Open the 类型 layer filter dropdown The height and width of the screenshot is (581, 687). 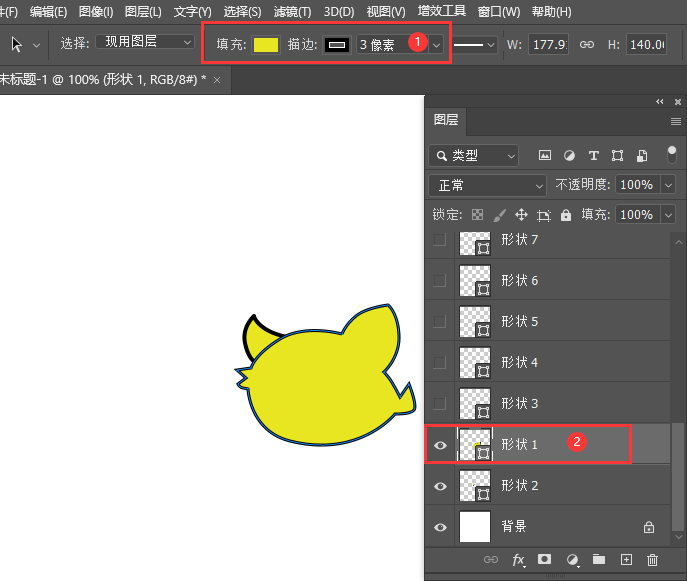(474, 156)
